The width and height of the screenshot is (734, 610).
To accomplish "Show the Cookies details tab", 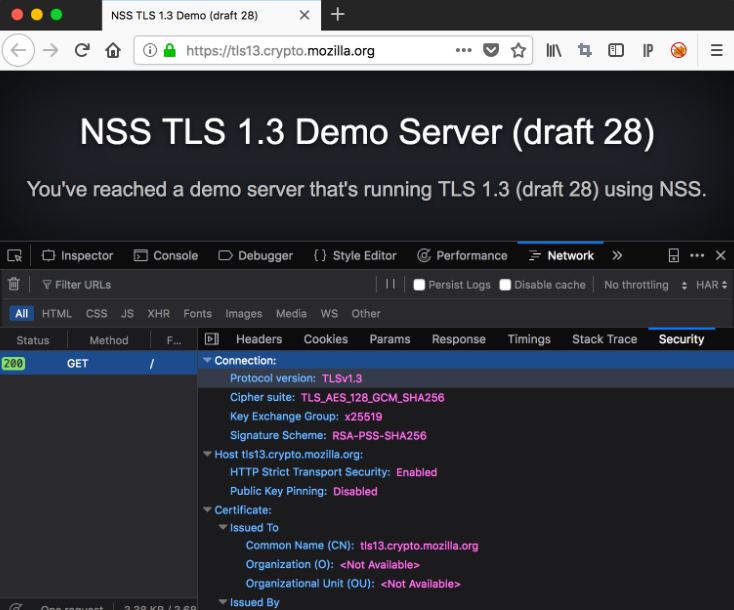I will [x=326, y=339].
